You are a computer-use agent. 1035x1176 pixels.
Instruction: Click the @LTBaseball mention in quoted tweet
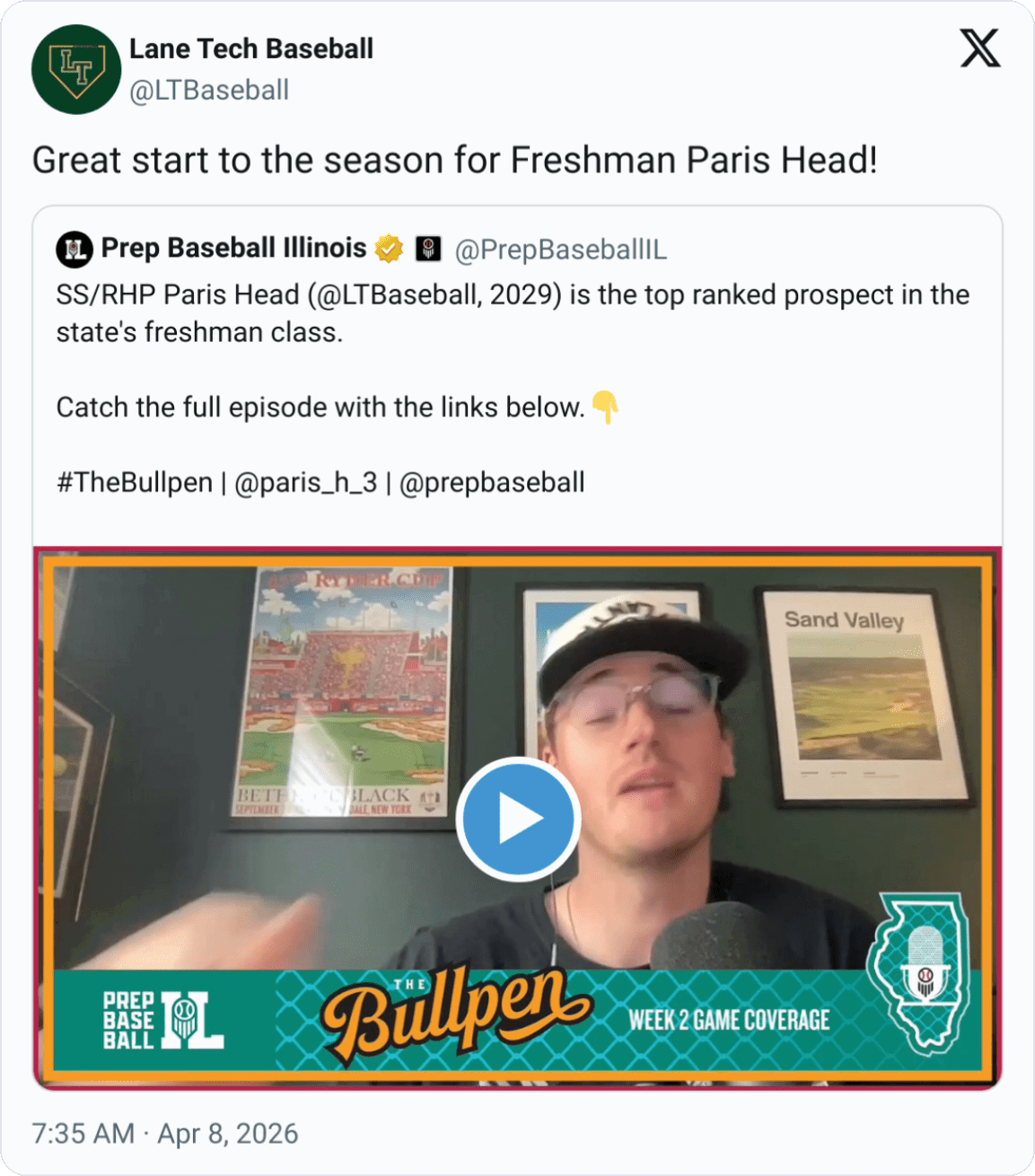click(398, 294)
